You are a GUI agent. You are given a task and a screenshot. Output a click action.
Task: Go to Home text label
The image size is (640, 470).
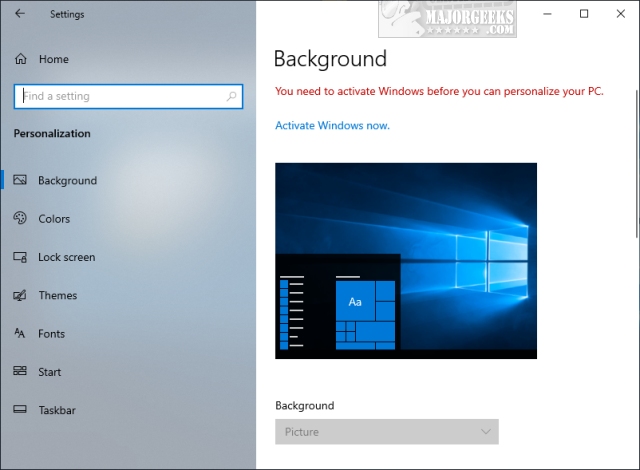pos(54,60)
